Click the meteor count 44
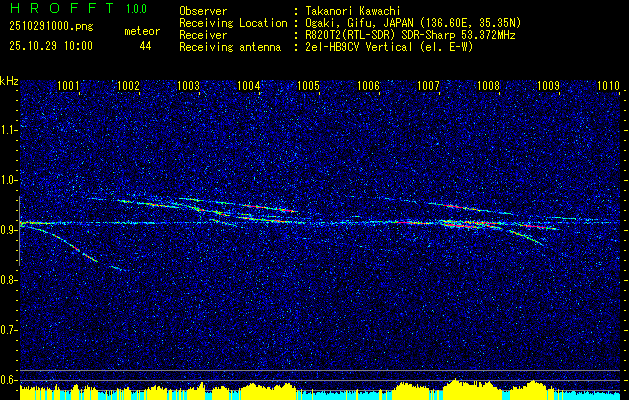Image resolution: width=629 pixels, height=400 pixels. coord(145,46)
